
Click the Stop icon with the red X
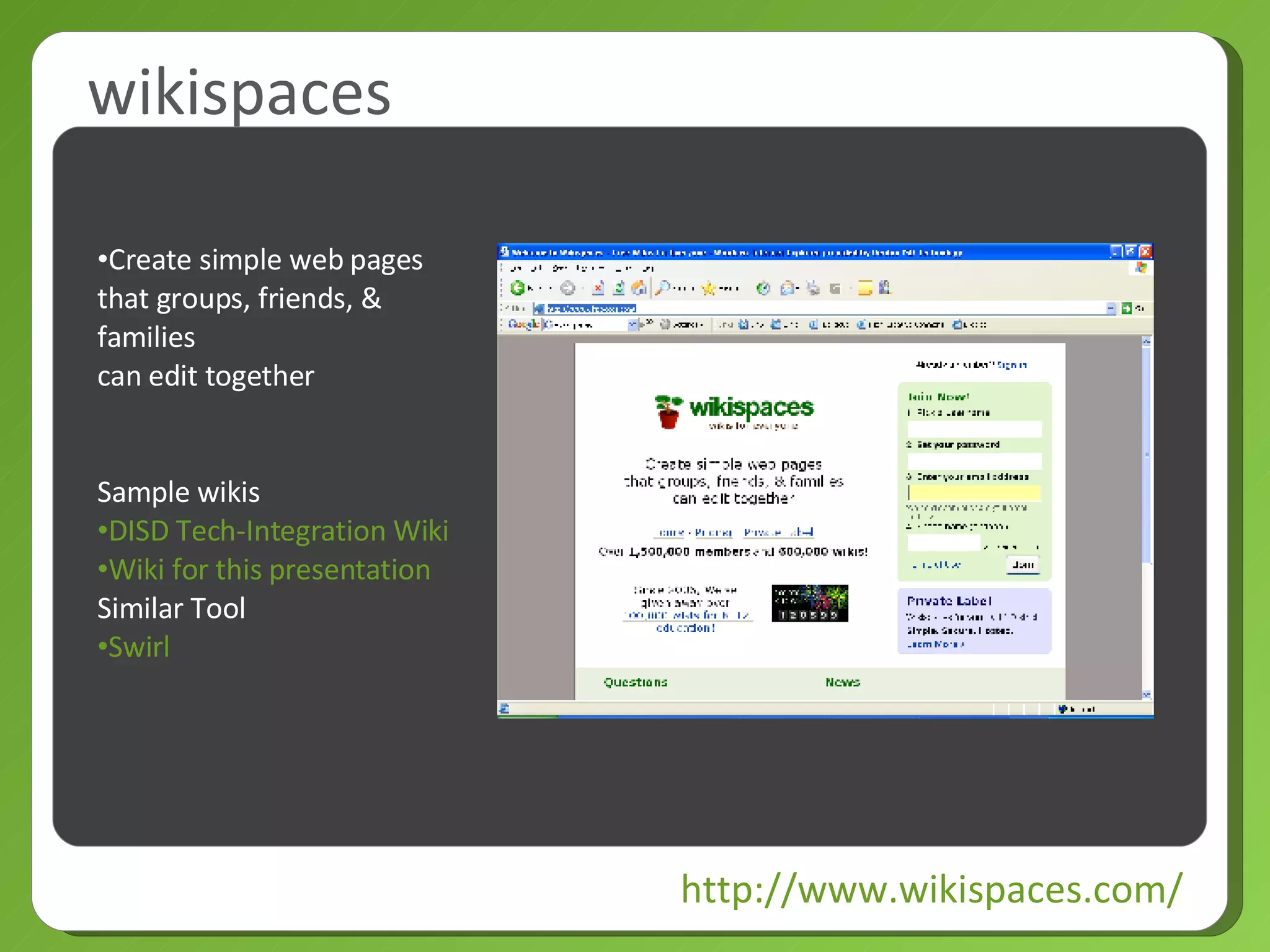598,288
